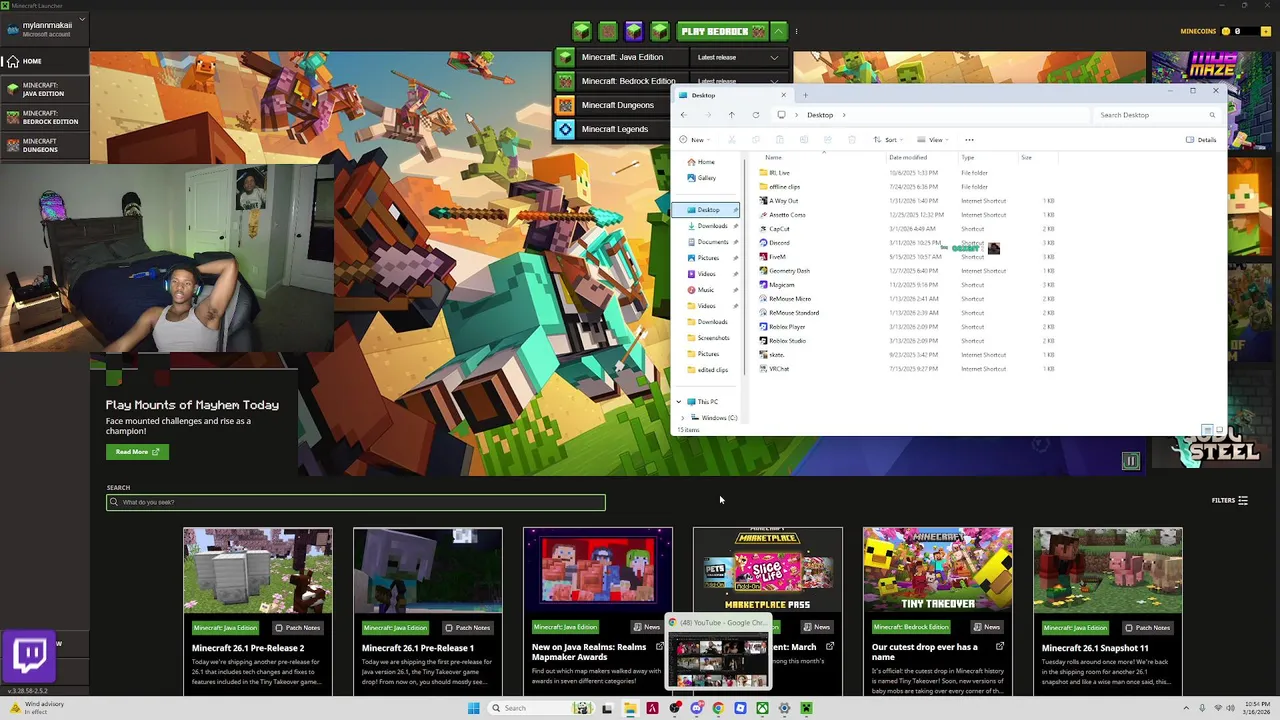Collapse the game picker via the green chevron
This screenshot has height=720, width=1280.
(x=779, y=32)
